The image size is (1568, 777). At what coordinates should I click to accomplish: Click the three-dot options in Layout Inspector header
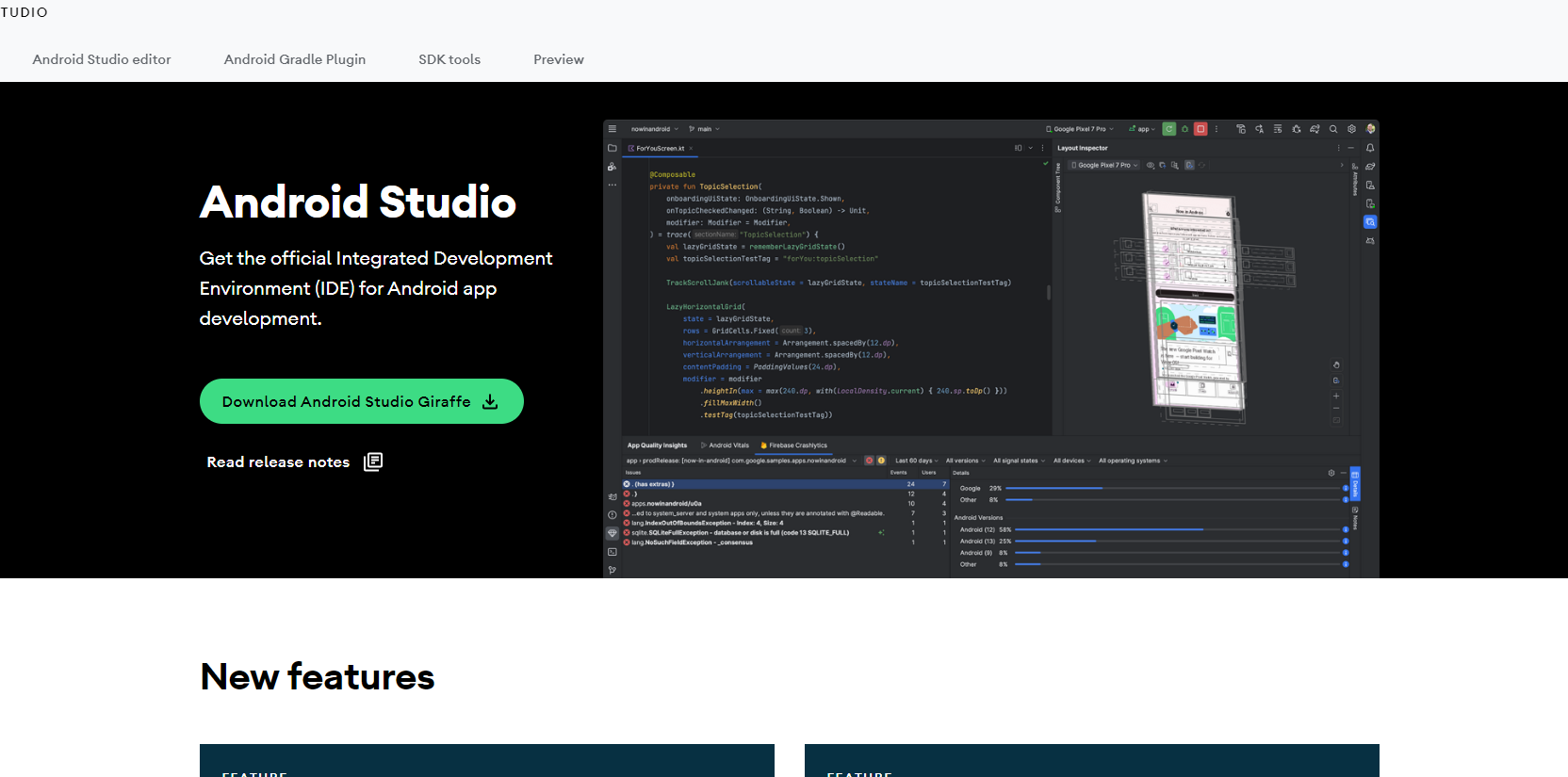click(x=1338, y=148)
